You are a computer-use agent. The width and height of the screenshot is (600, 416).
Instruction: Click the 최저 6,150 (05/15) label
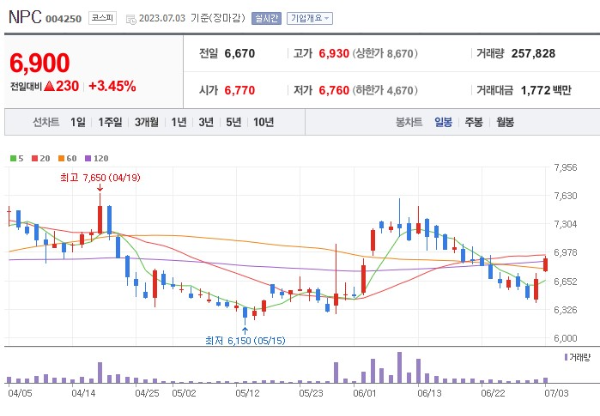[245, 340]
